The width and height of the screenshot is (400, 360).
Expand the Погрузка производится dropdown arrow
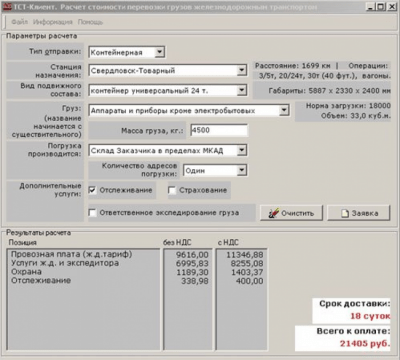pyautogui.click(x=242, y=150)
